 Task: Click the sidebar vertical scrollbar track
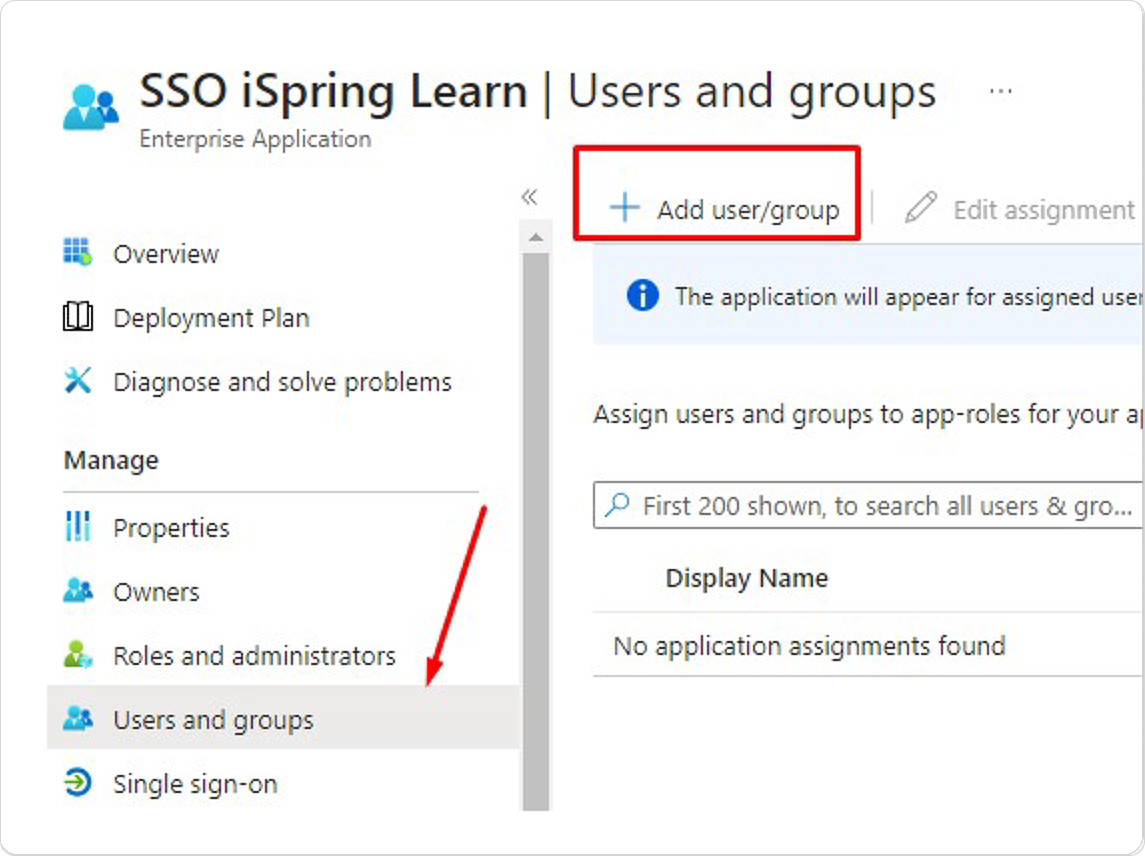[536, 531]
